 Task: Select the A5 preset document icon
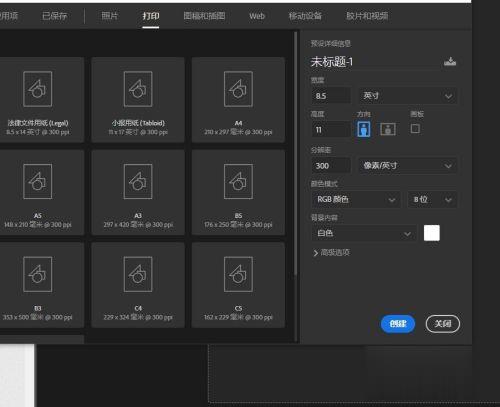pos(38,181)
